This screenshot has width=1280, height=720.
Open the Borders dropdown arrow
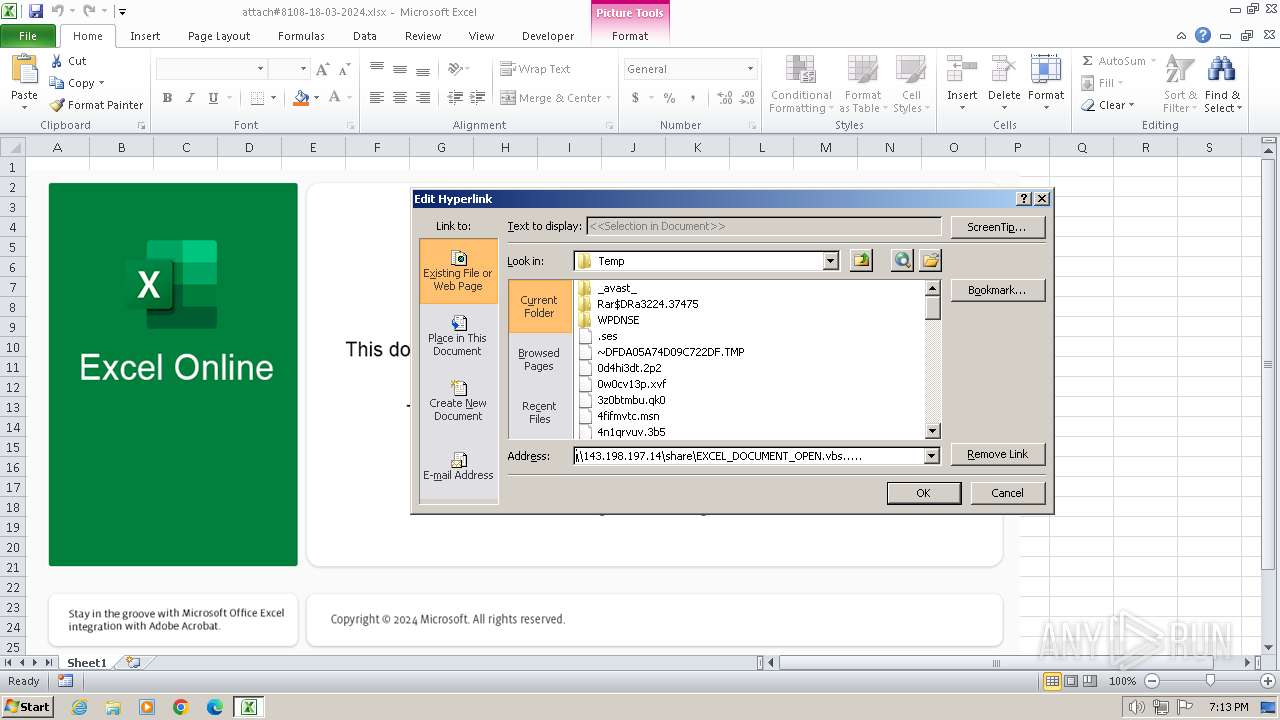click(x=274, y=98)
